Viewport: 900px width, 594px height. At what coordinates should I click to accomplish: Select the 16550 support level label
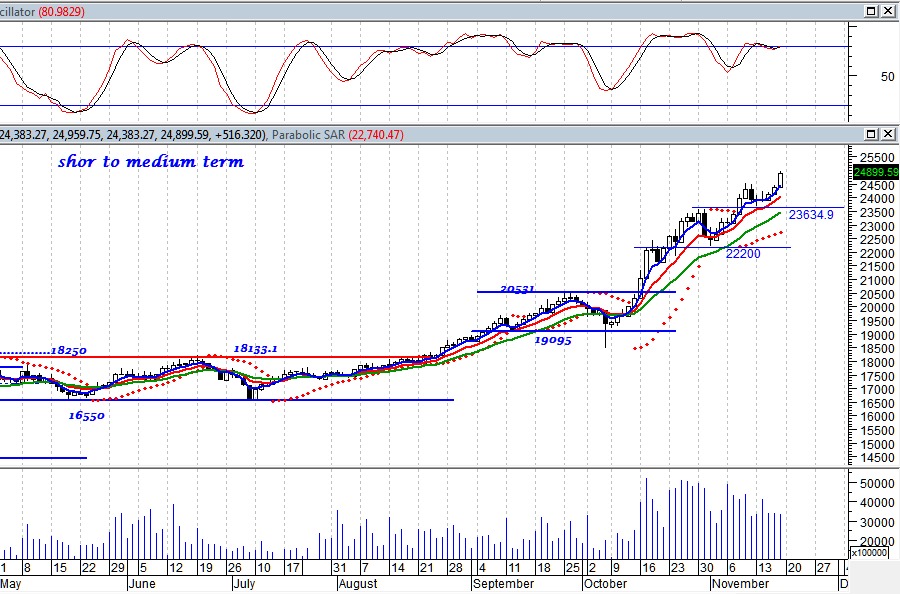[87, 415]
